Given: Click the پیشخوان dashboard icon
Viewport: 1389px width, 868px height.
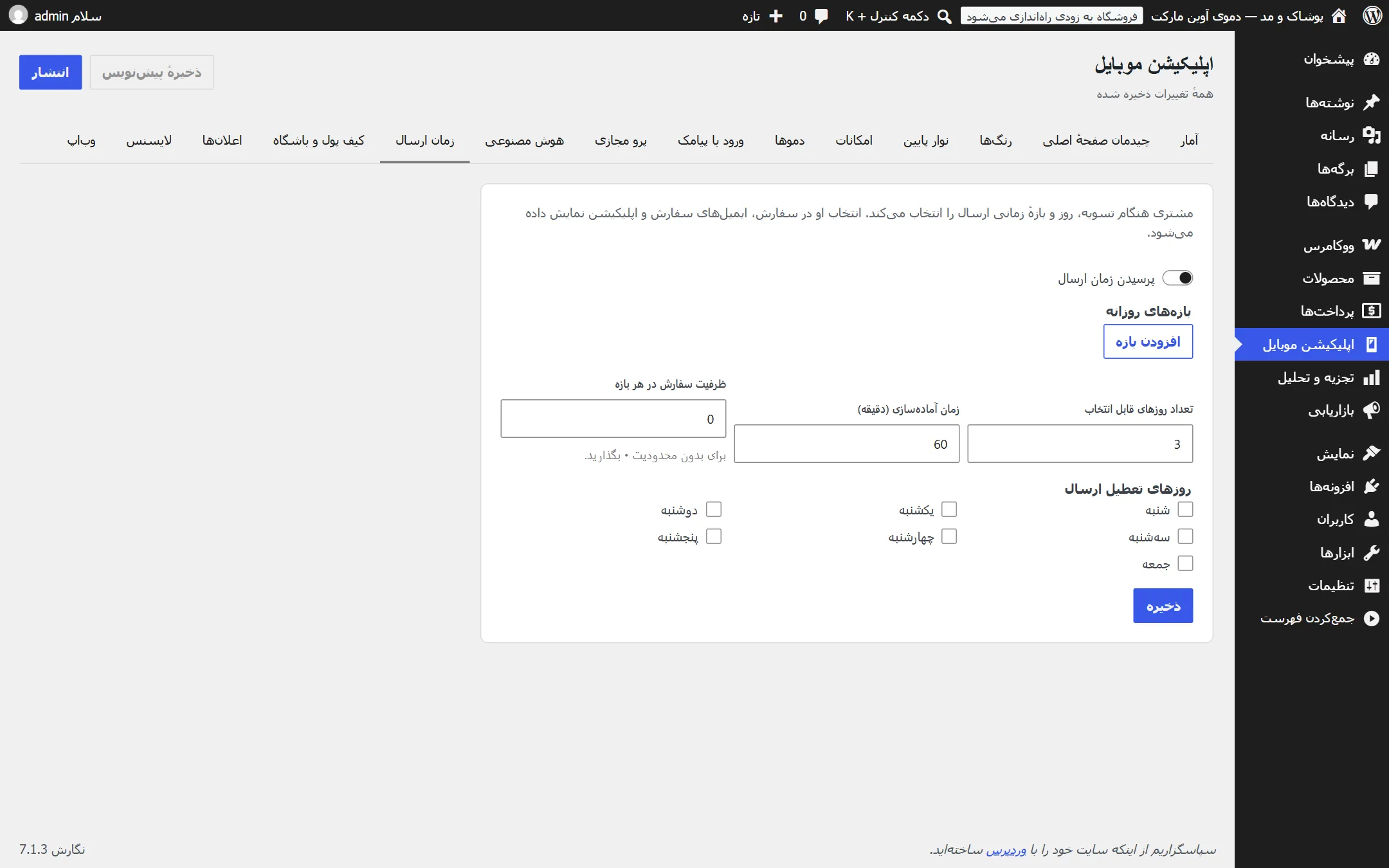Looking at the screenshot, I should [x=1372, y=59].
